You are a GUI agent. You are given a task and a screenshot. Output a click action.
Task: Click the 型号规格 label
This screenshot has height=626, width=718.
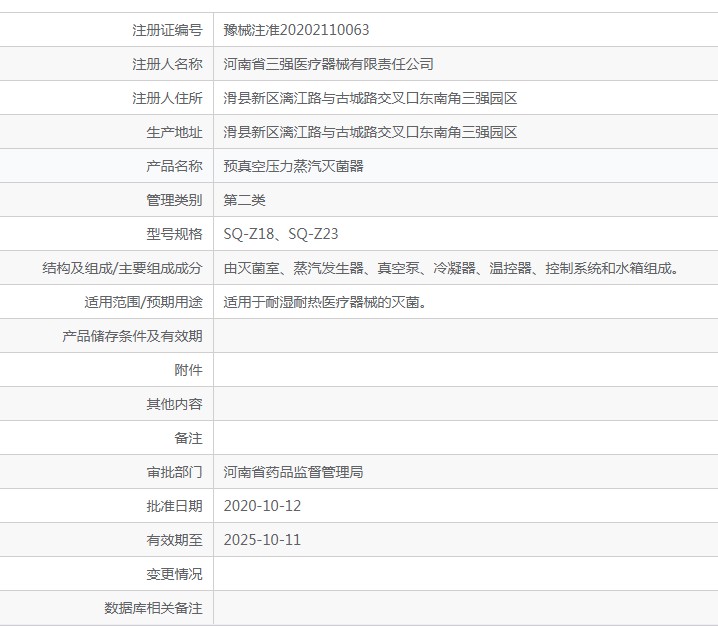point(174,234)
